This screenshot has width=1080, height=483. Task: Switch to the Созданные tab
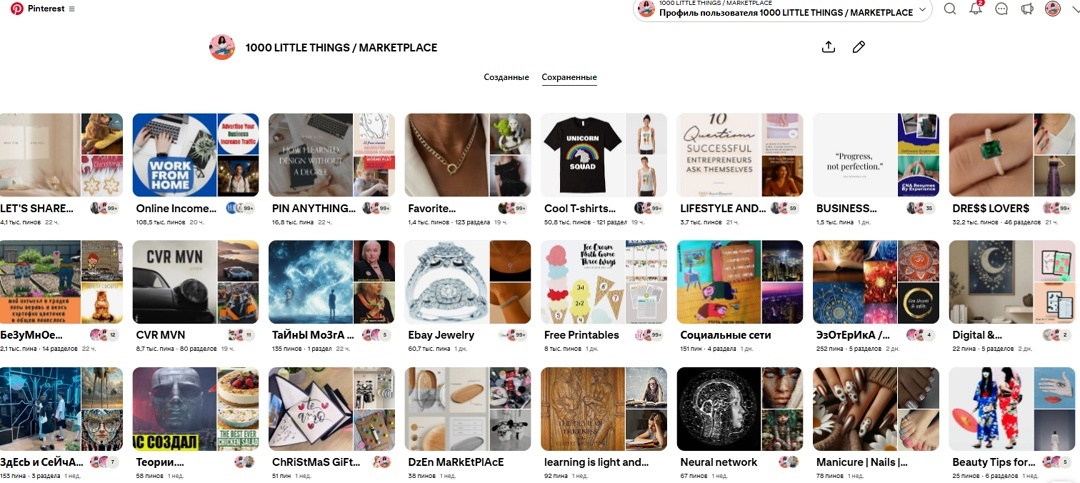[506, 77]
